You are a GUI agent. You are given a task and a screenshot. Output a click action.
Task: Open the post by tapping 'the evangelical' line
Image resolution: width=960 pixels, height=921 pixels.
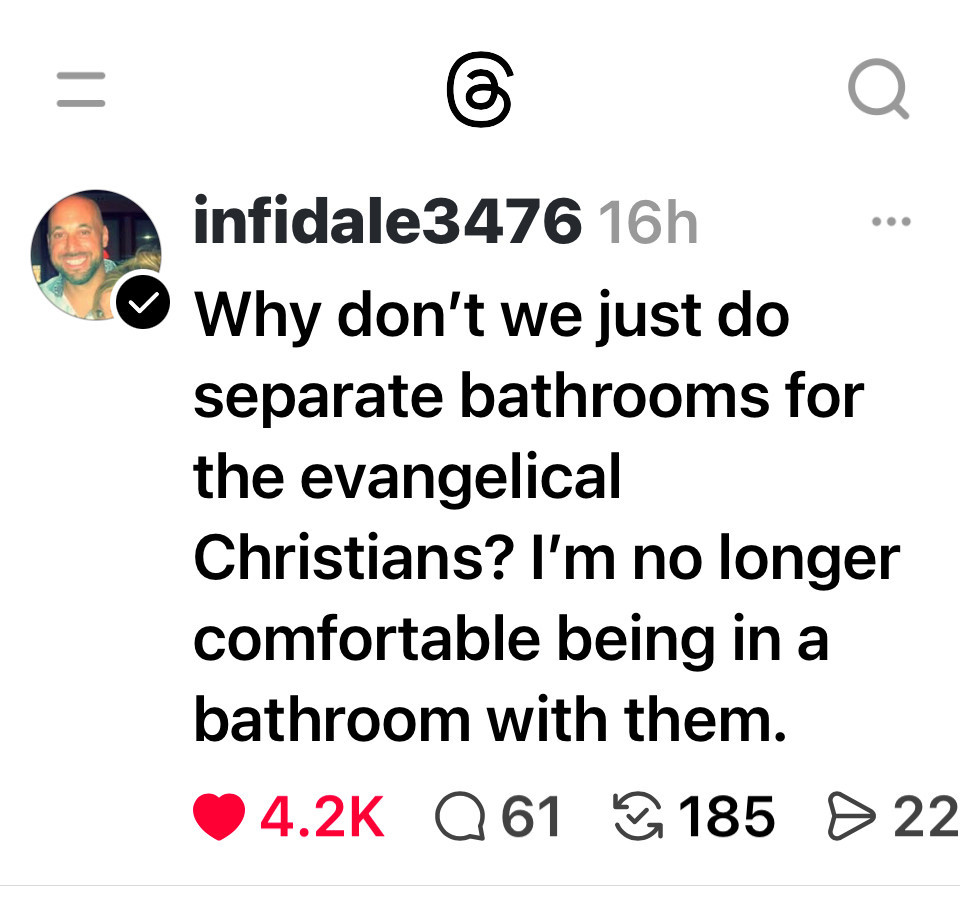click(x=408, y=478)
